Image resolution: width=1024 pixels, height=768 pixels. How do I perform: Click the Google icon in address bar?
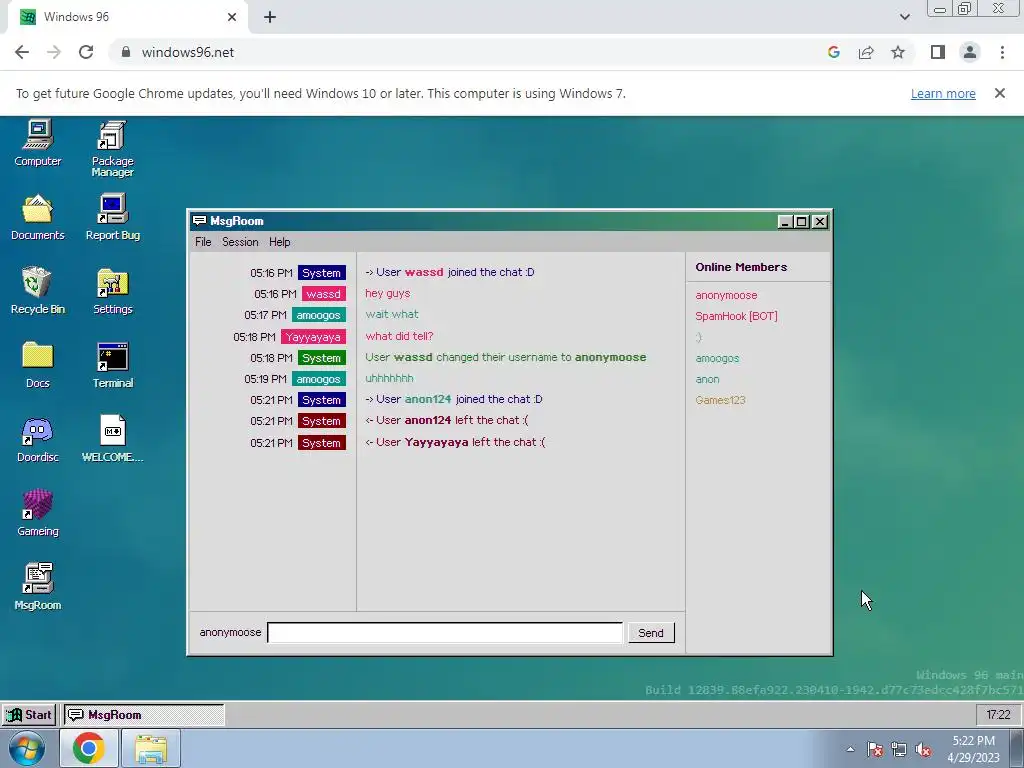(833, 52)
